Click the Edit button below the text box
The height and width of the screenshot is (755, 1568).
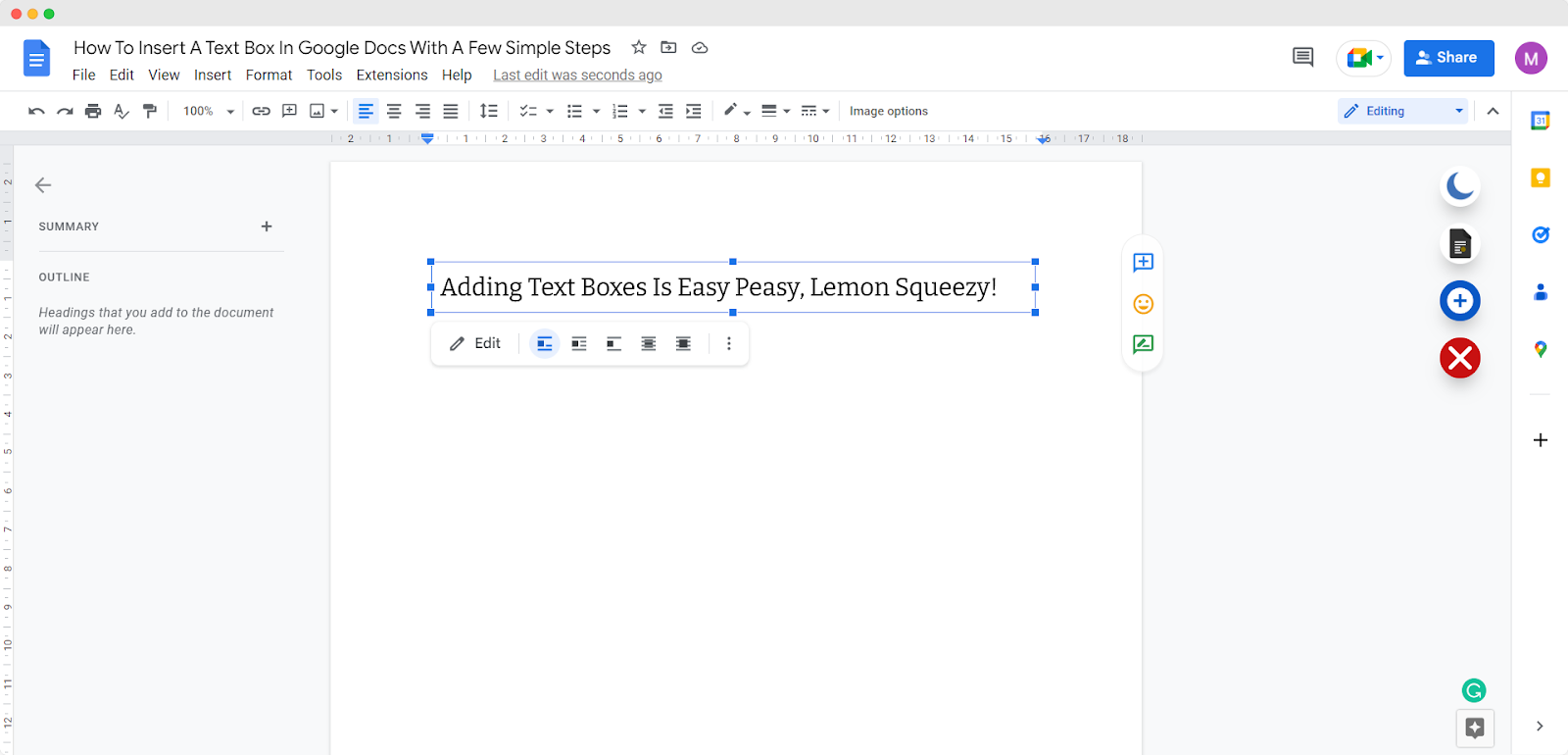tap(475, 344)
